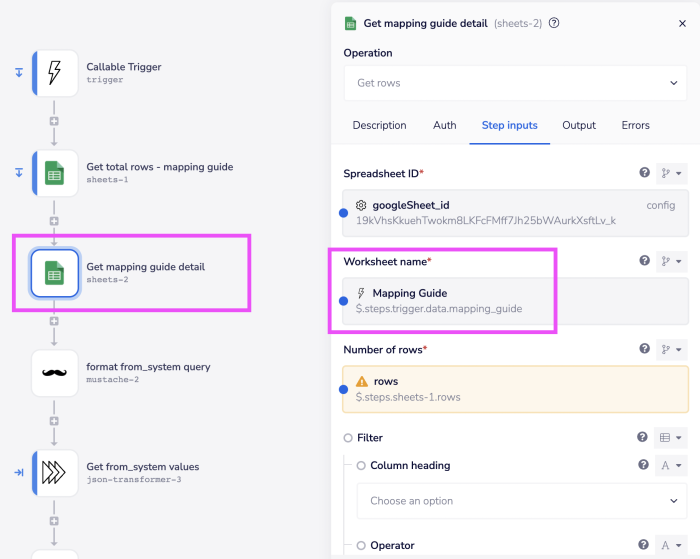700x559 pixels.
Task: Click help icon for Worksheet name field
Action: coord(645,261)
